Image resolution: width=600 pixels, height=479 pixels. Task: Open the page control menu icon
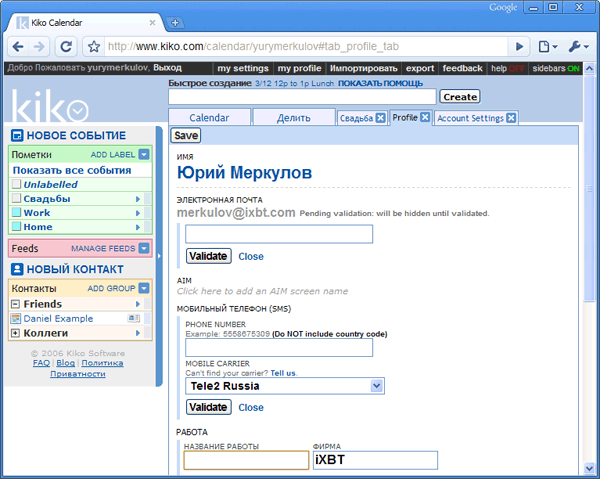coord(548,47)
